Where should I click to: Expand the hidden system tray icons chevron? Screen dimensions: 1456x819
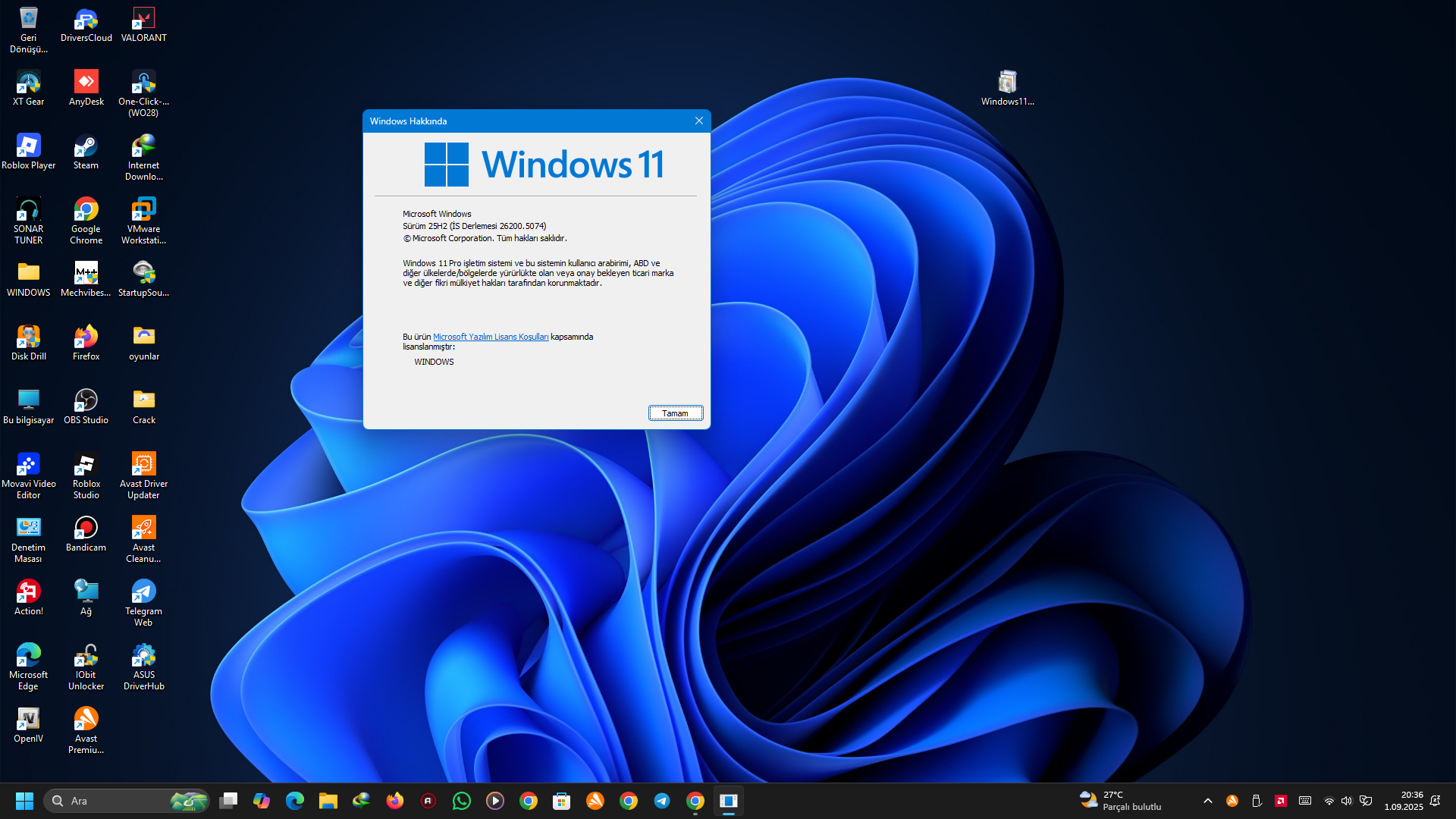(1208, 801)
